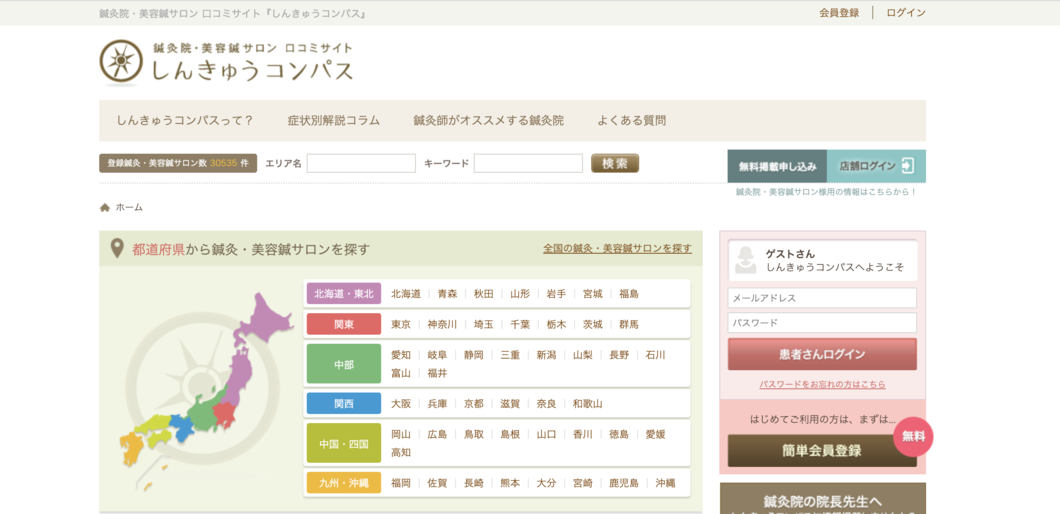Select the Kyushu region on Japan map

[132, 446]
